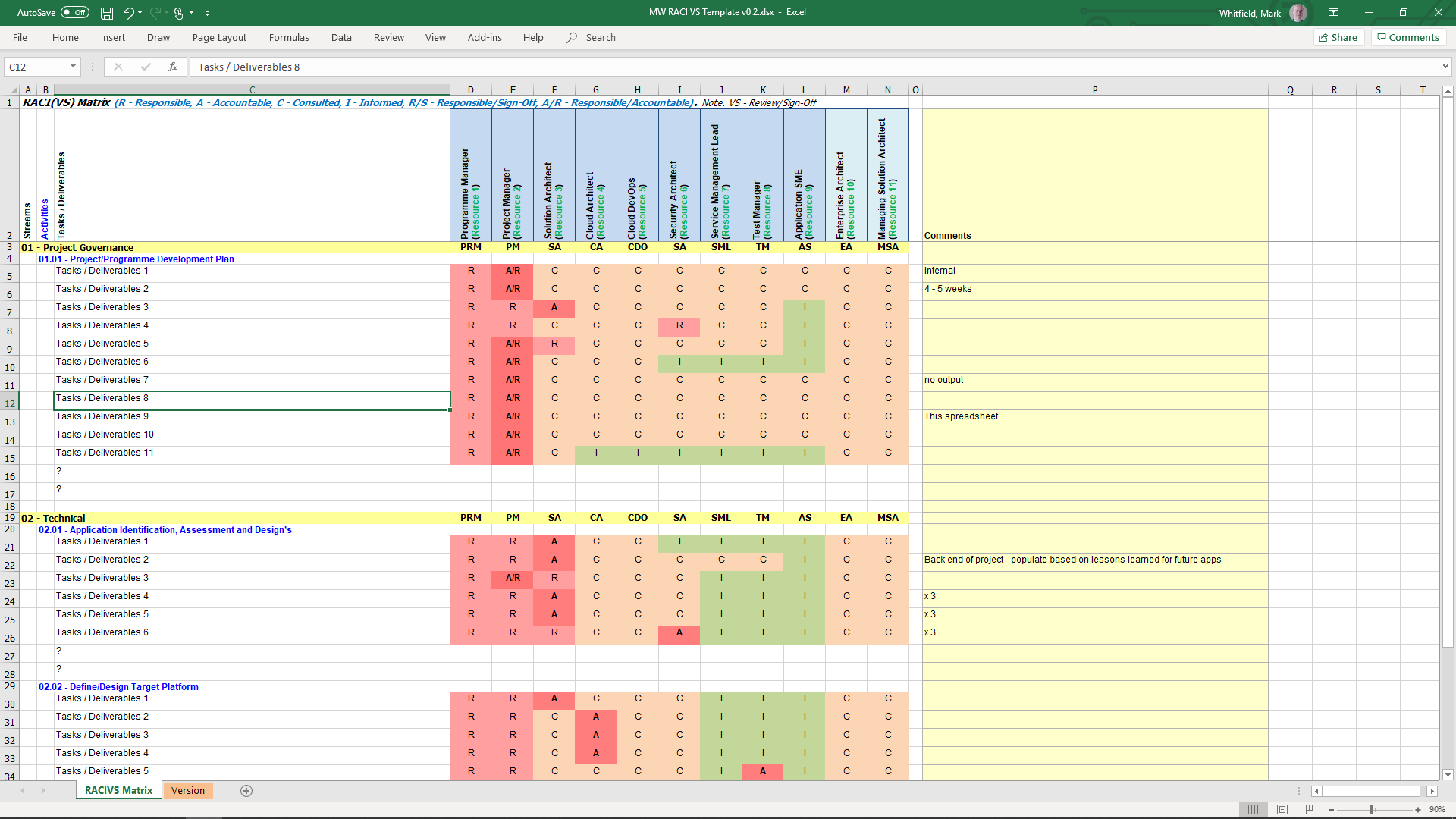Open the Undo history dropdown arrow

coord(140,13)
